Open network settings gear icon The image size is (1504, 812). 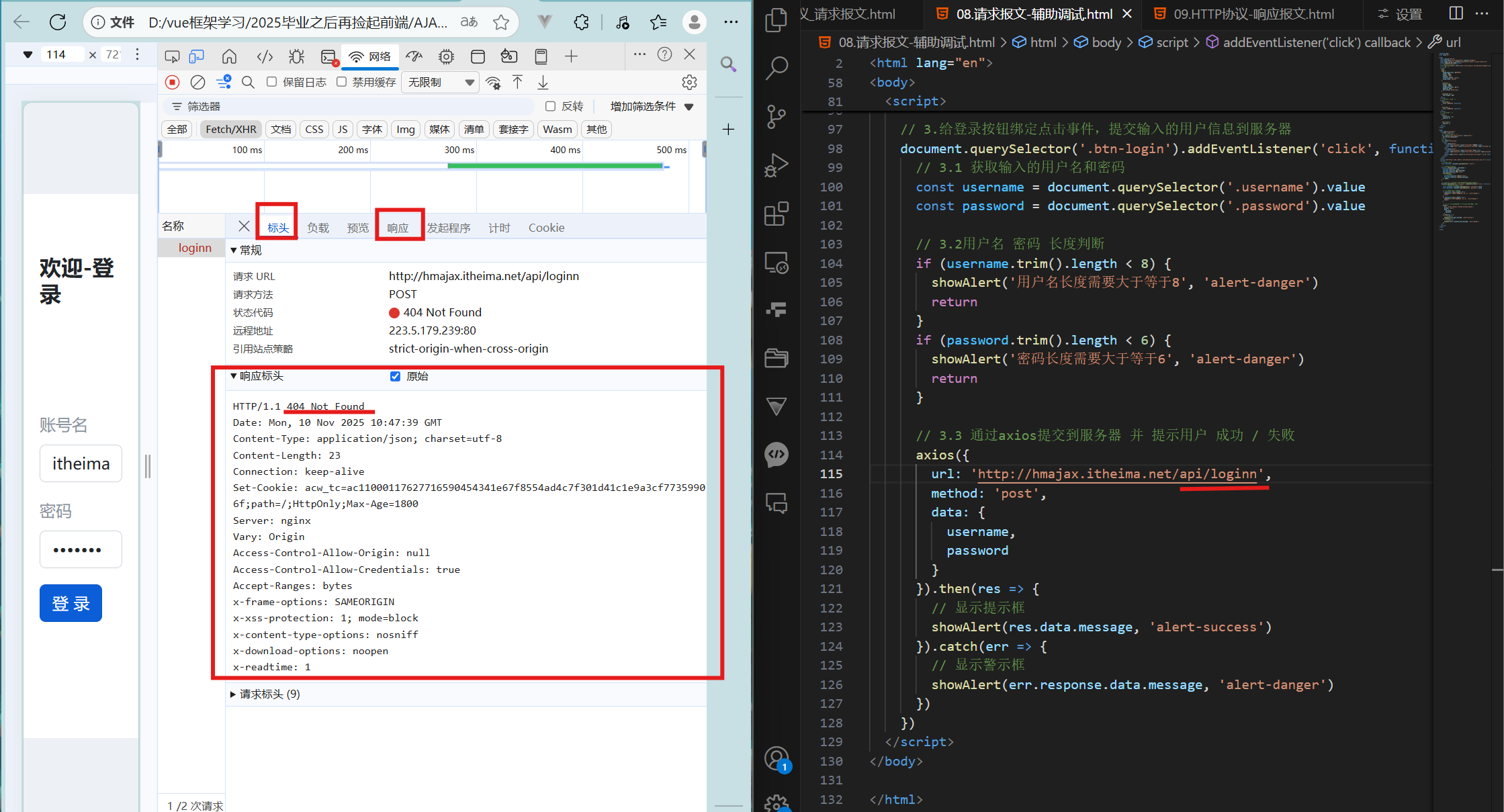click(x=689, y=82)
